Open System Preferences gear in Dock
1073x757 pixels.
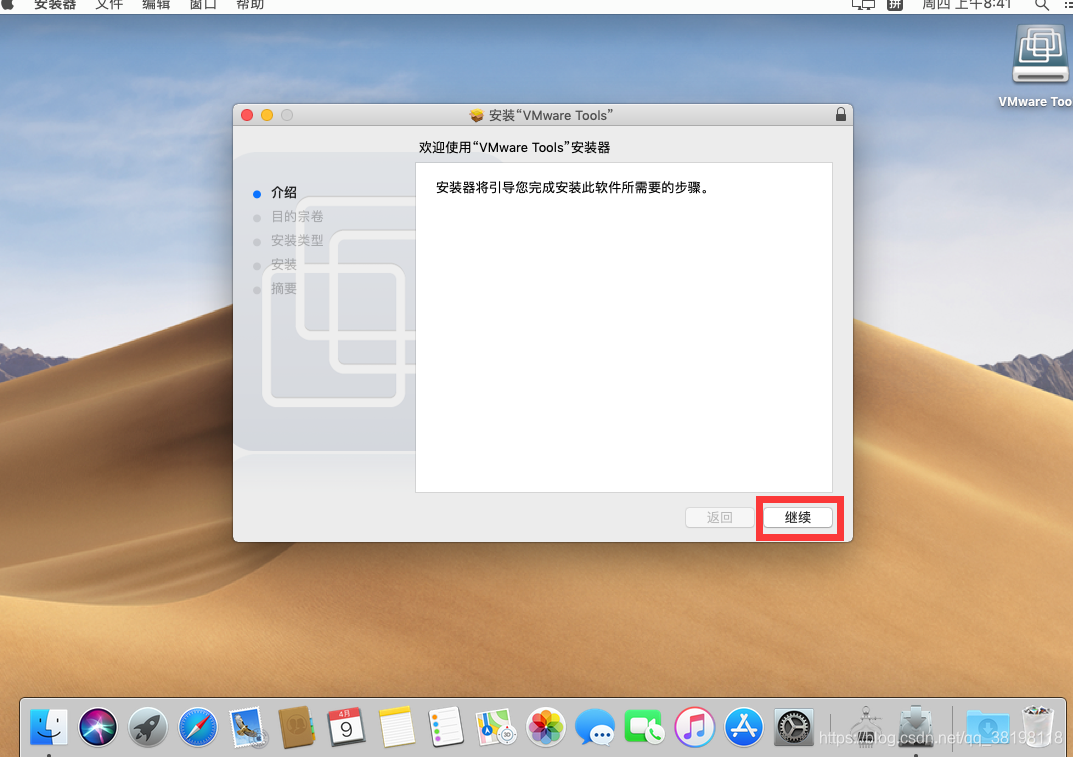point(794,726)
